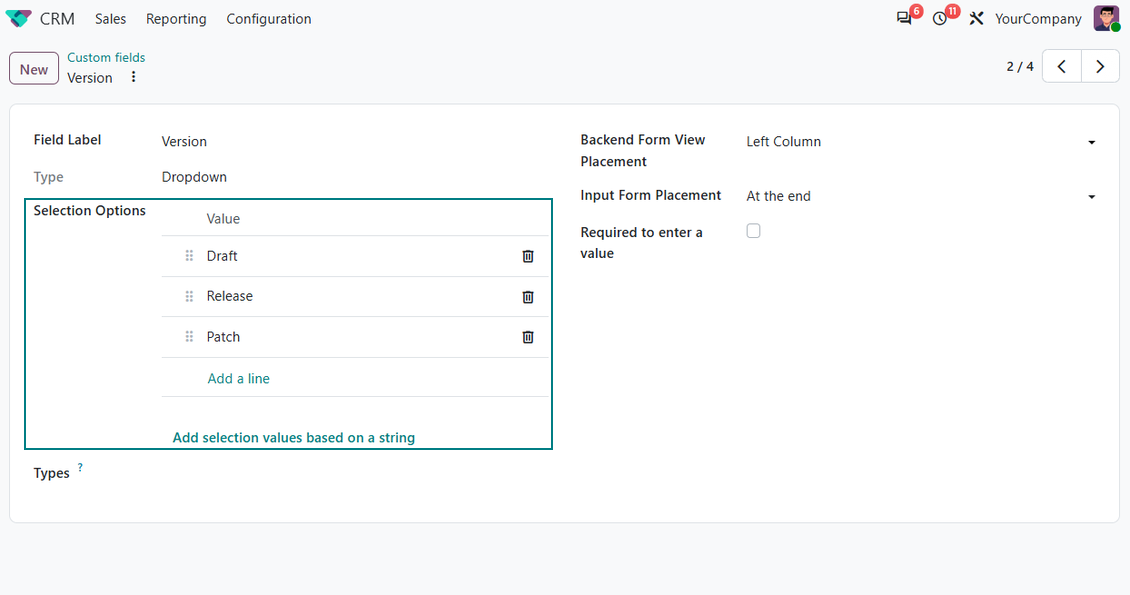Screen dimensions: 1130x595
Task: Delete the Draft selection option
Action: pos(528,256)
